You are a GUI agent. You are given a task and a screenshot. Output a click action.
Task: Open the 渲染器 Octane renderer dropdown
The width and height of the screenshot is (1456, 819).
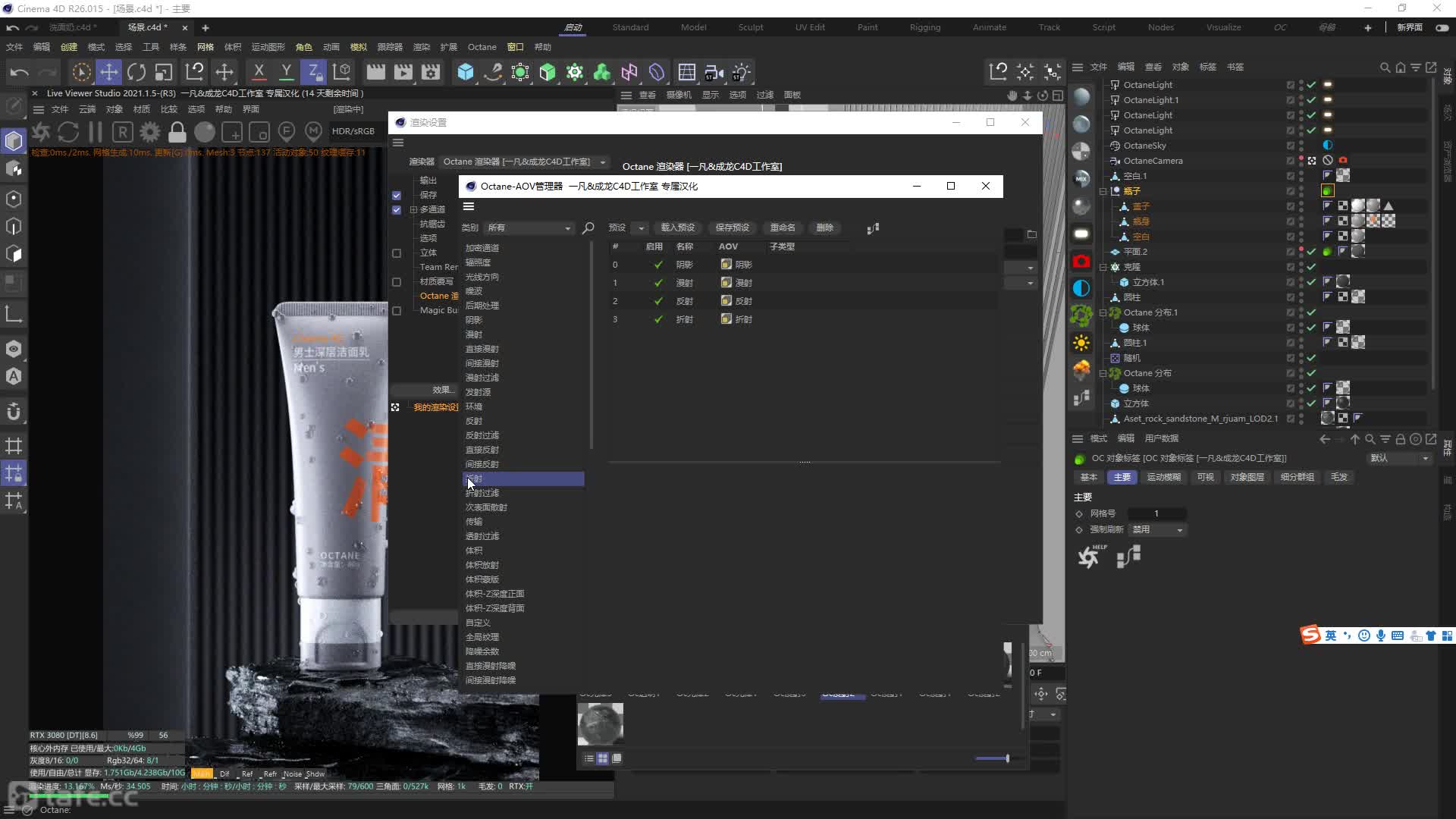(525, 162)
